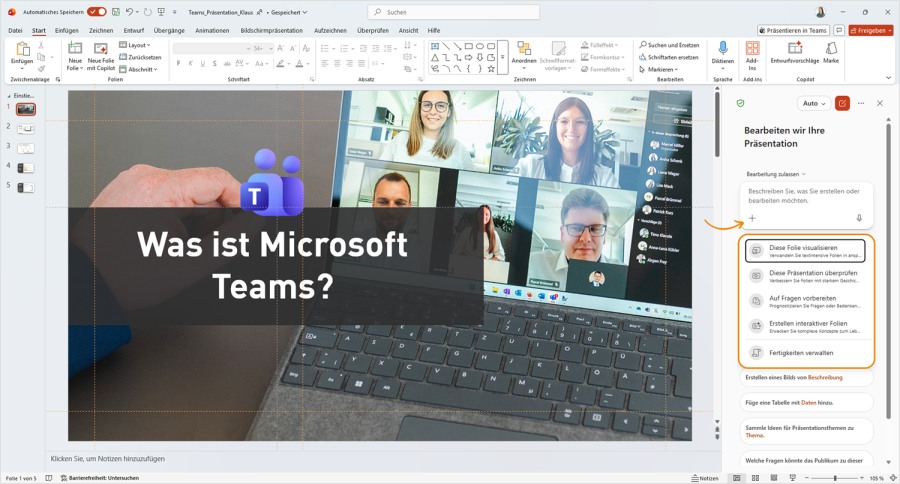Open the Layout dropdown

click(x=135, y=45)
